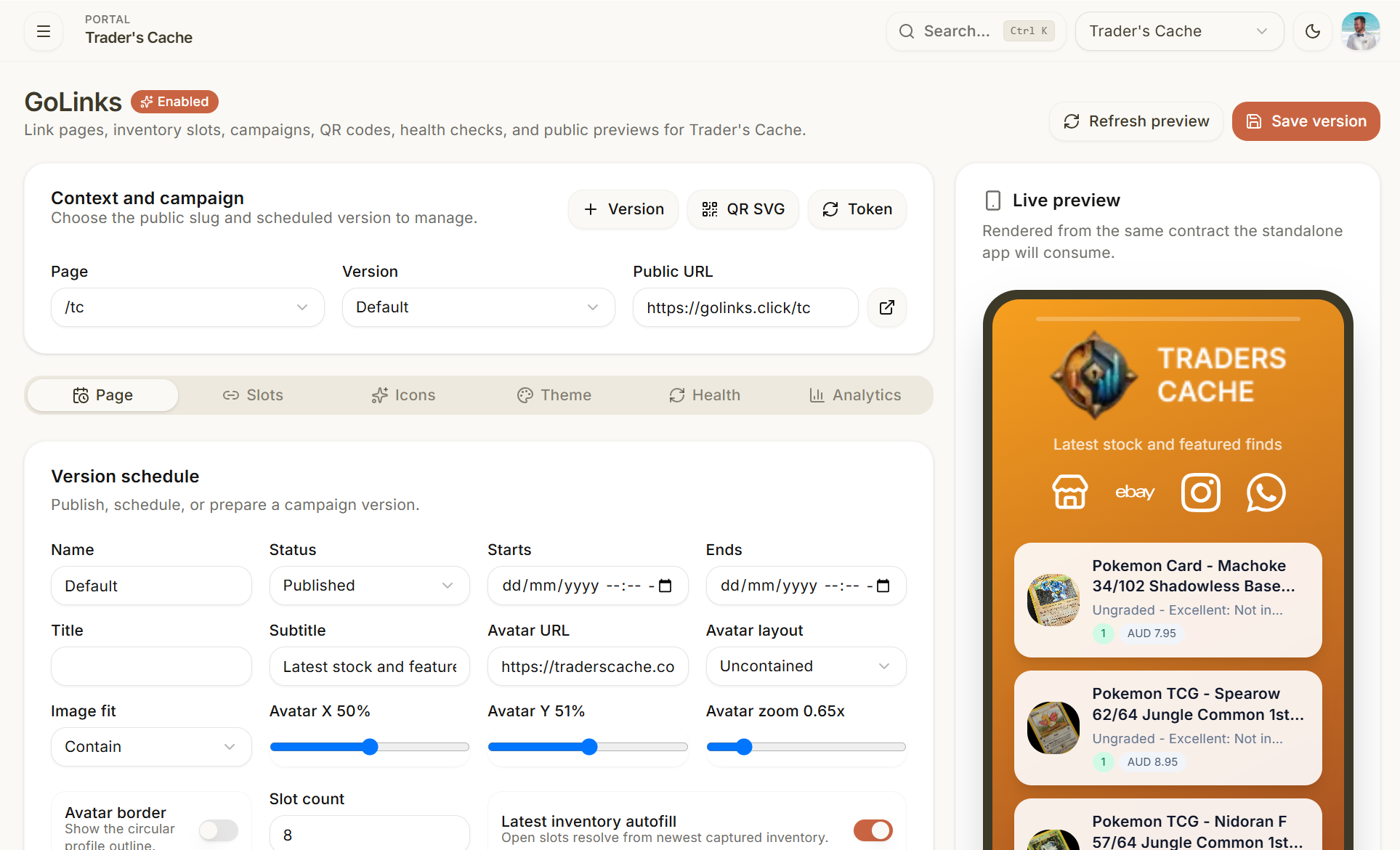Download the QR SVG button
The width and height of the screenshot is (1400, 850).
point(743,209)
